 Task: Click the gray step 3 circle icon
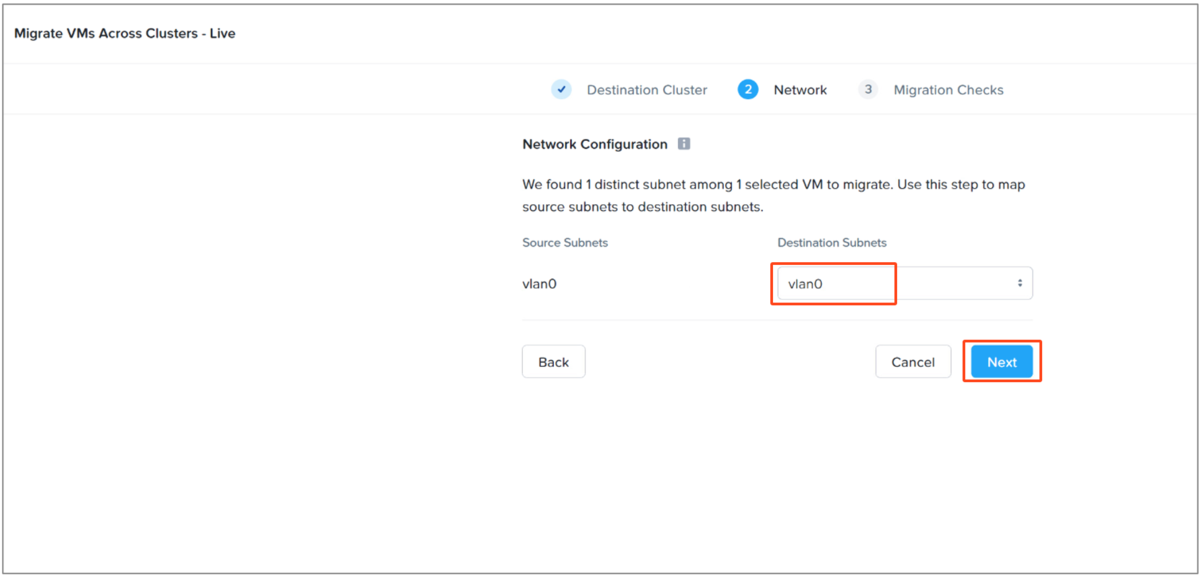(868, 90)
